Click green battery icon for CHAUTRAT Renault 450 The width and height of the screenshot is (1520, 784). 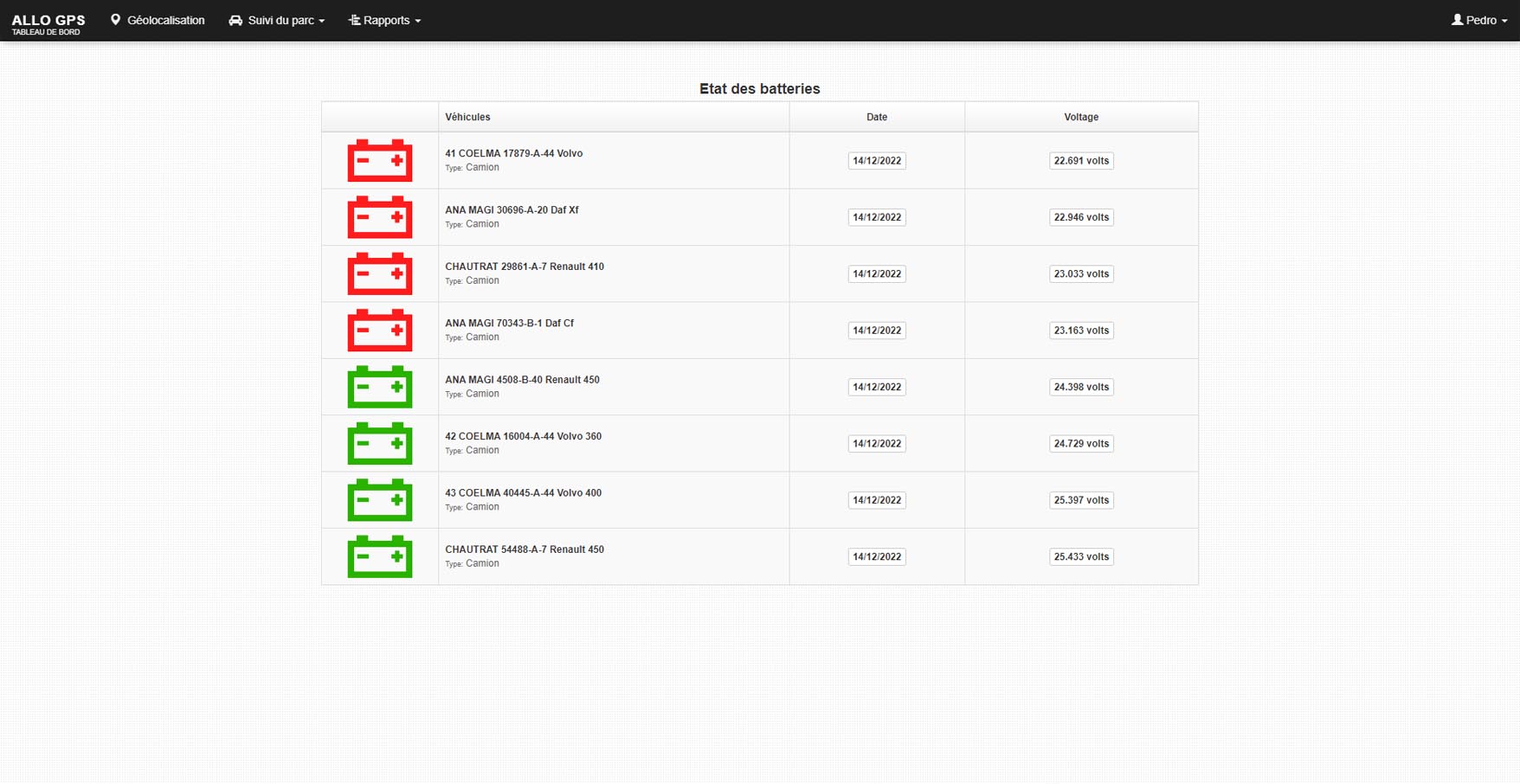click(379, 556)
